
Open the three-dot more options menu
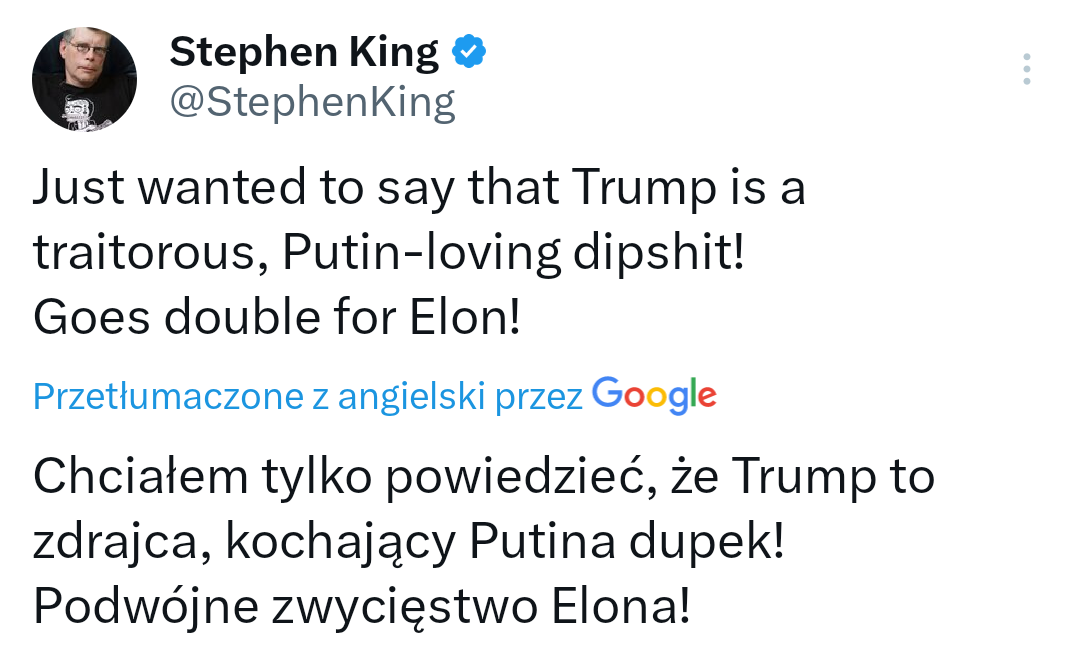[x=1026, y=69]
